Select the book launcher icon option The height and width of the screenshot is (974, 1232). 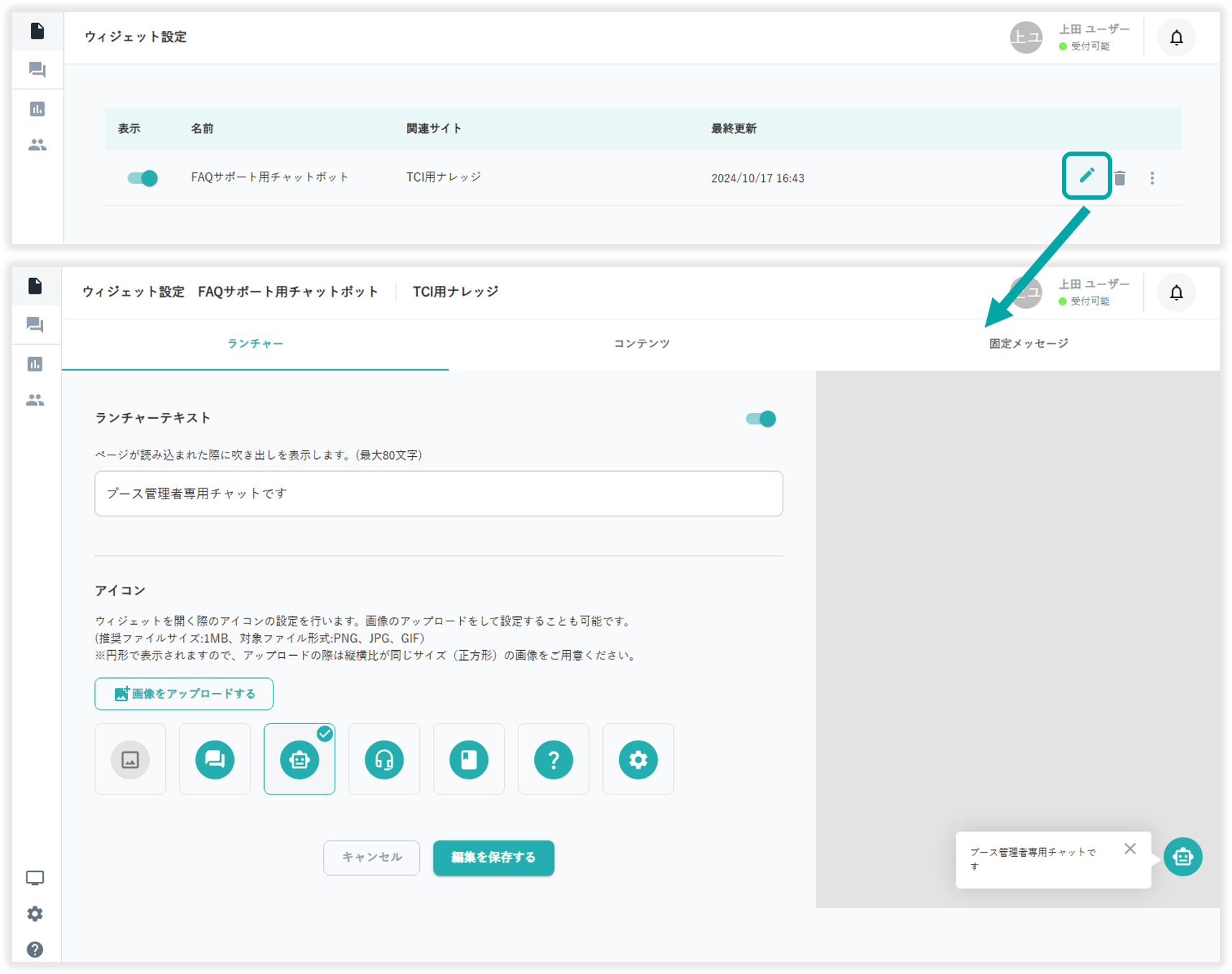(469, 759)
